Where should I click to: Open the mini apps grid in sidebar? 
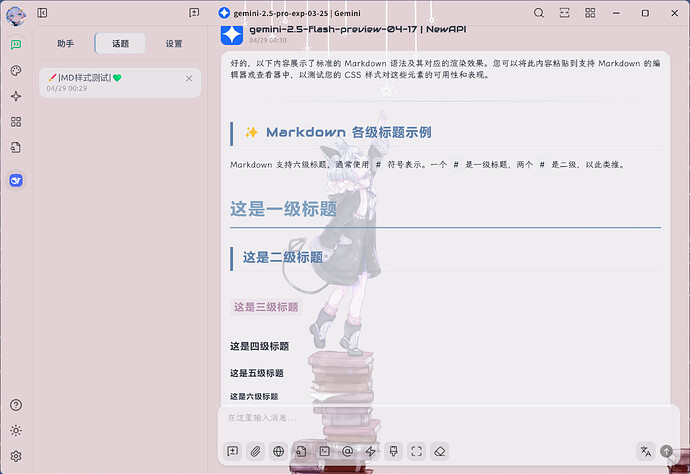16,121
